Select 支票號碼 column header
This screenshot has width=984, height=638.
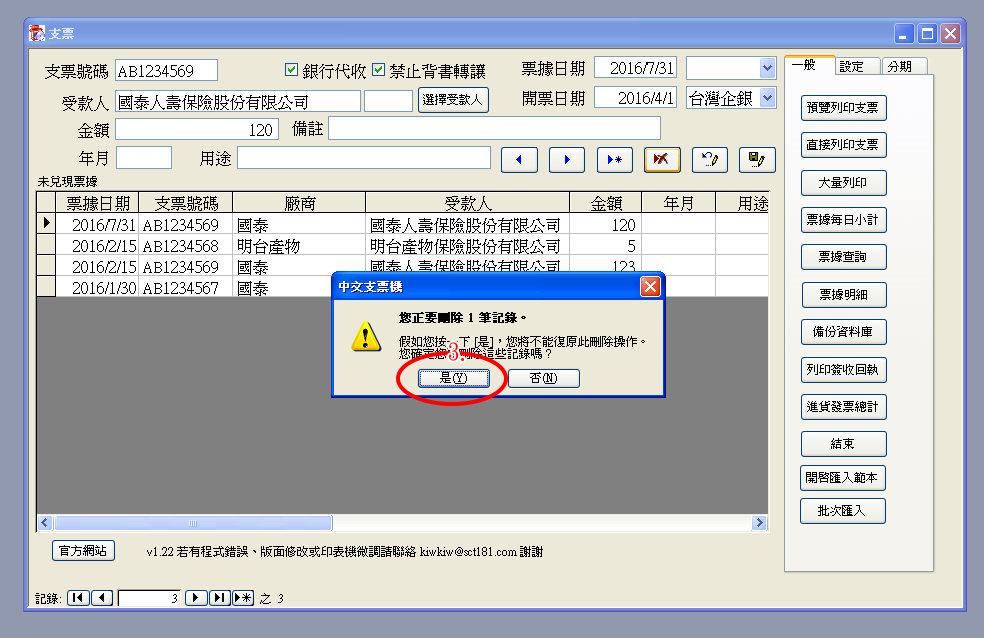click(x=185, y=203)
